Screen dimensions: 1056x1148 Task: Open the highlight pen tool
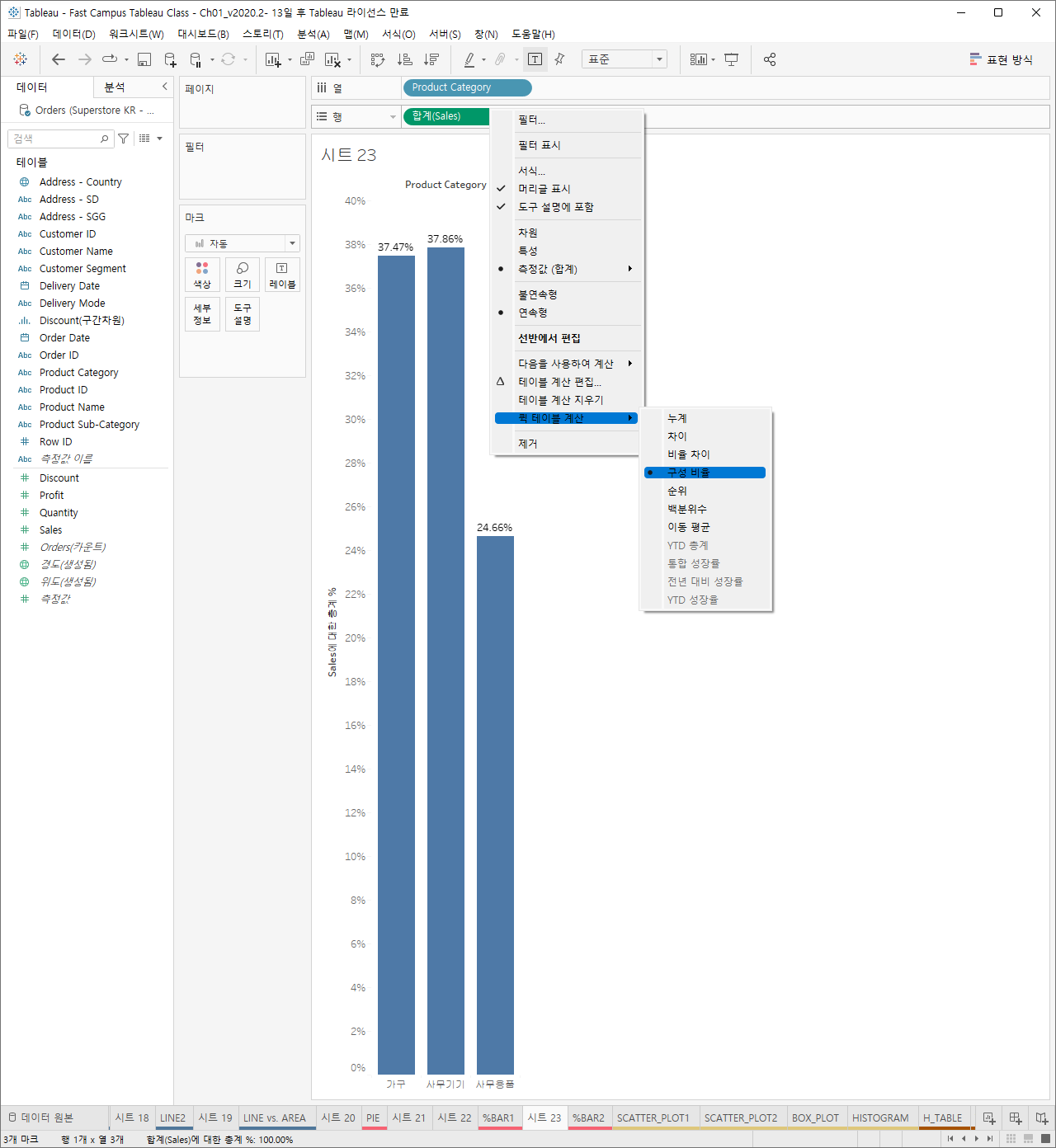[469, 59]
